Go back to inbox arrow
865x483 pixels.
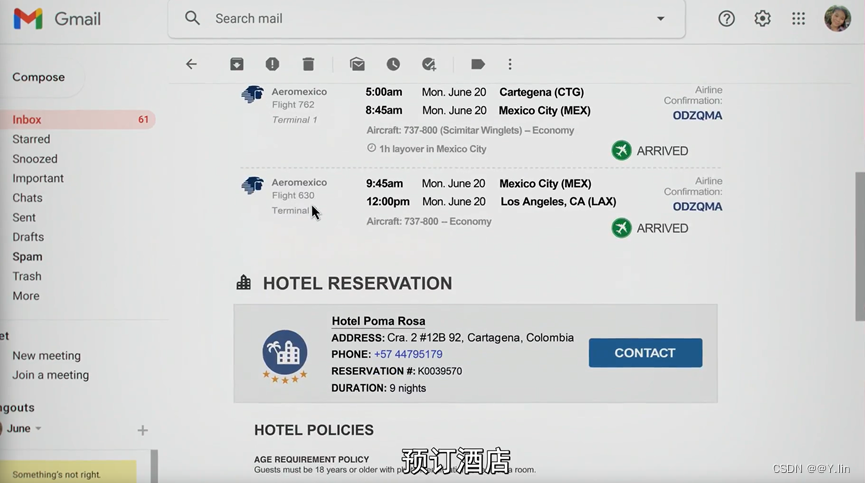191,65
